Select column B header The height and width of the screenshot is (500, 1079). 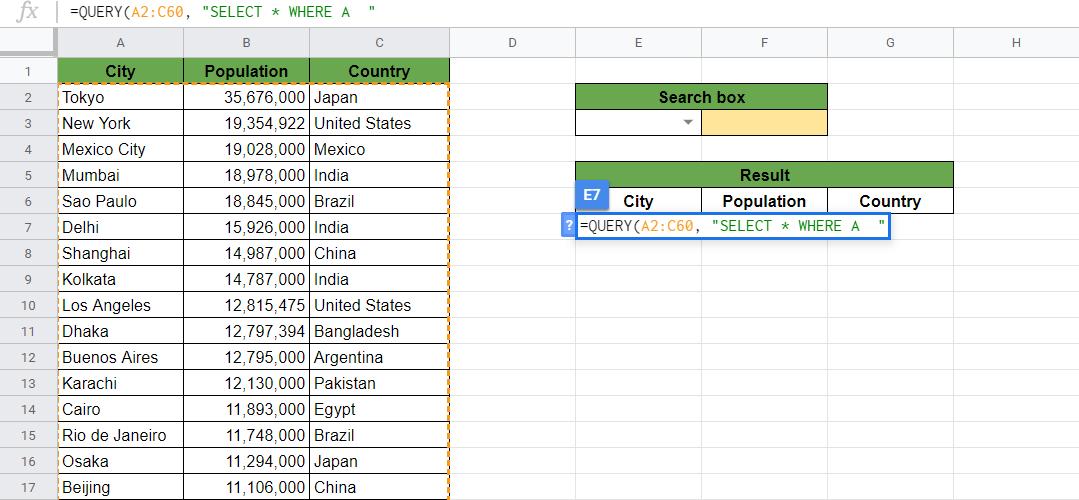[x=246, y=42]
